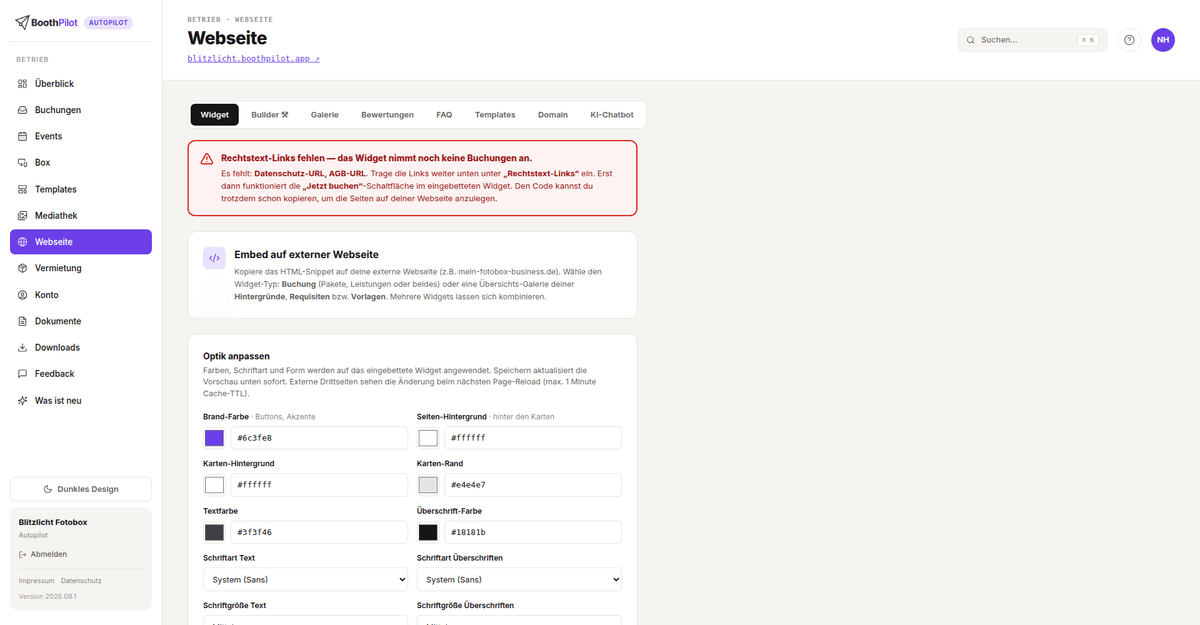Open the Bewertungen tab
Screen dimensions: 1200x625
pos(387,115)
